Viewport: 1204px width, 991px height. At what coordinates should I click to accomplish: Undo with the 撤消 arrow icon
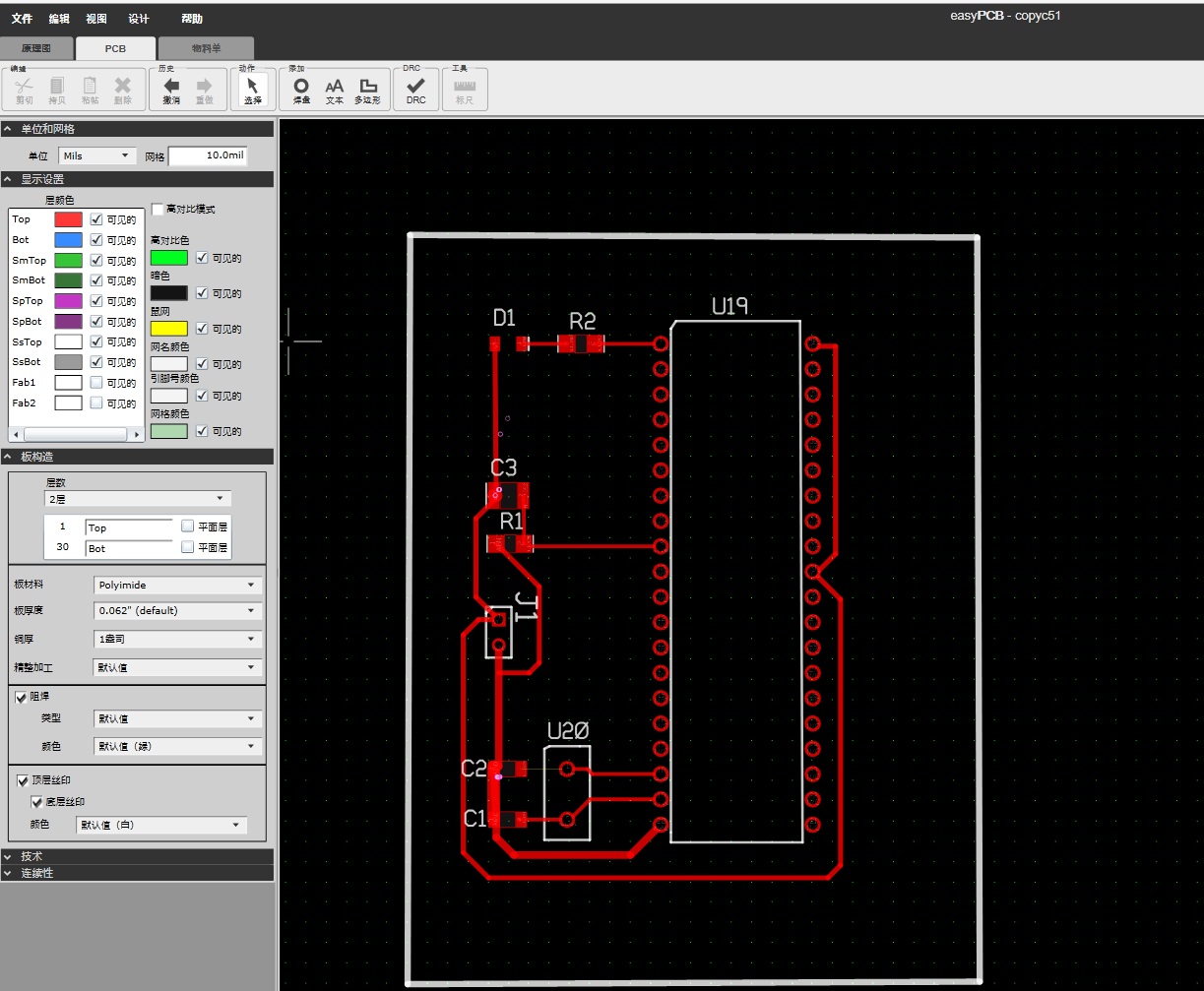pos(171,87)
